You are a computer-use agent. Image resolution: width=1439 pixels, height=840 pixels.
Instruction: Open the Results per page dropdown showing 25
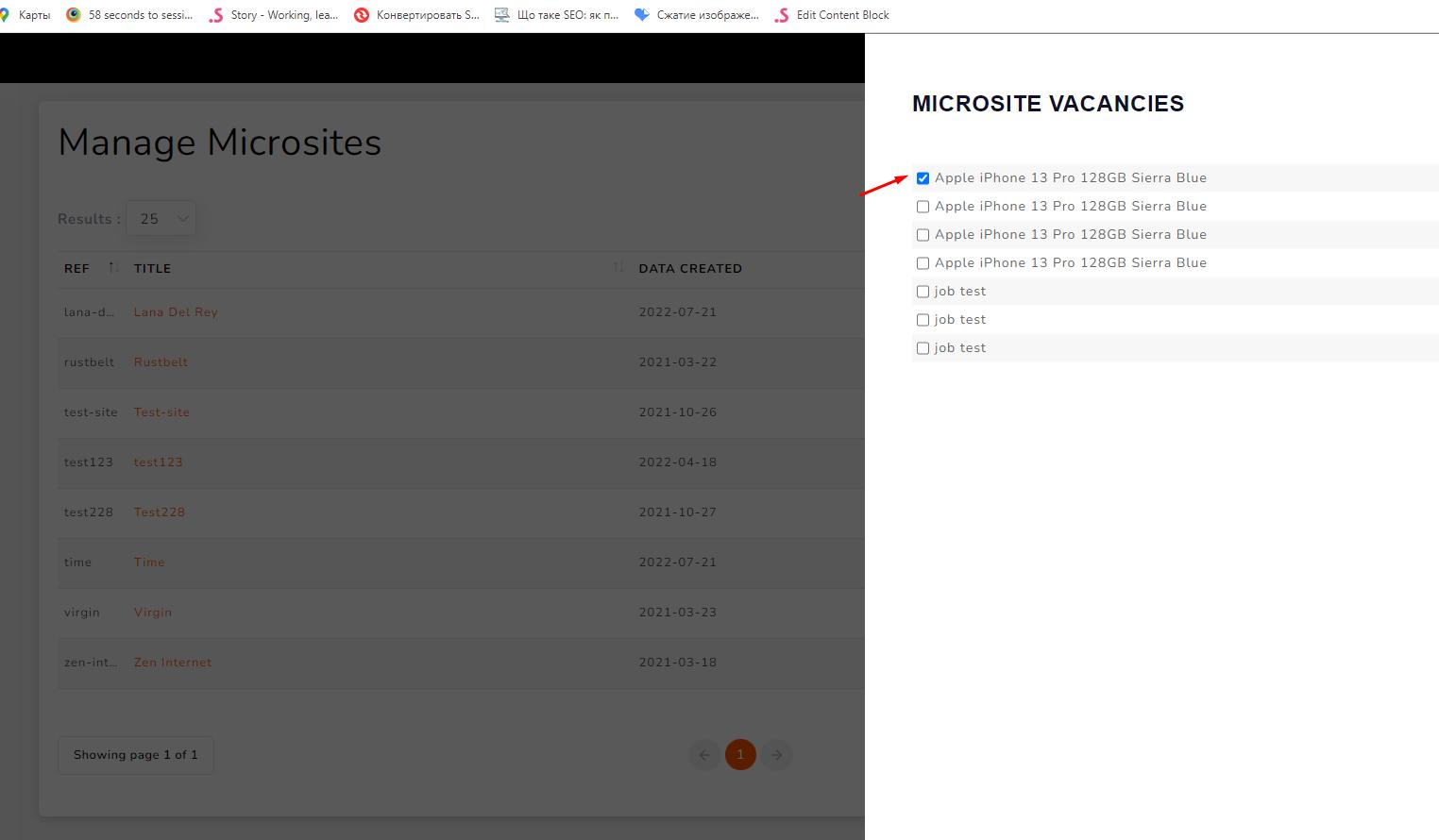[x=161, y=219]
